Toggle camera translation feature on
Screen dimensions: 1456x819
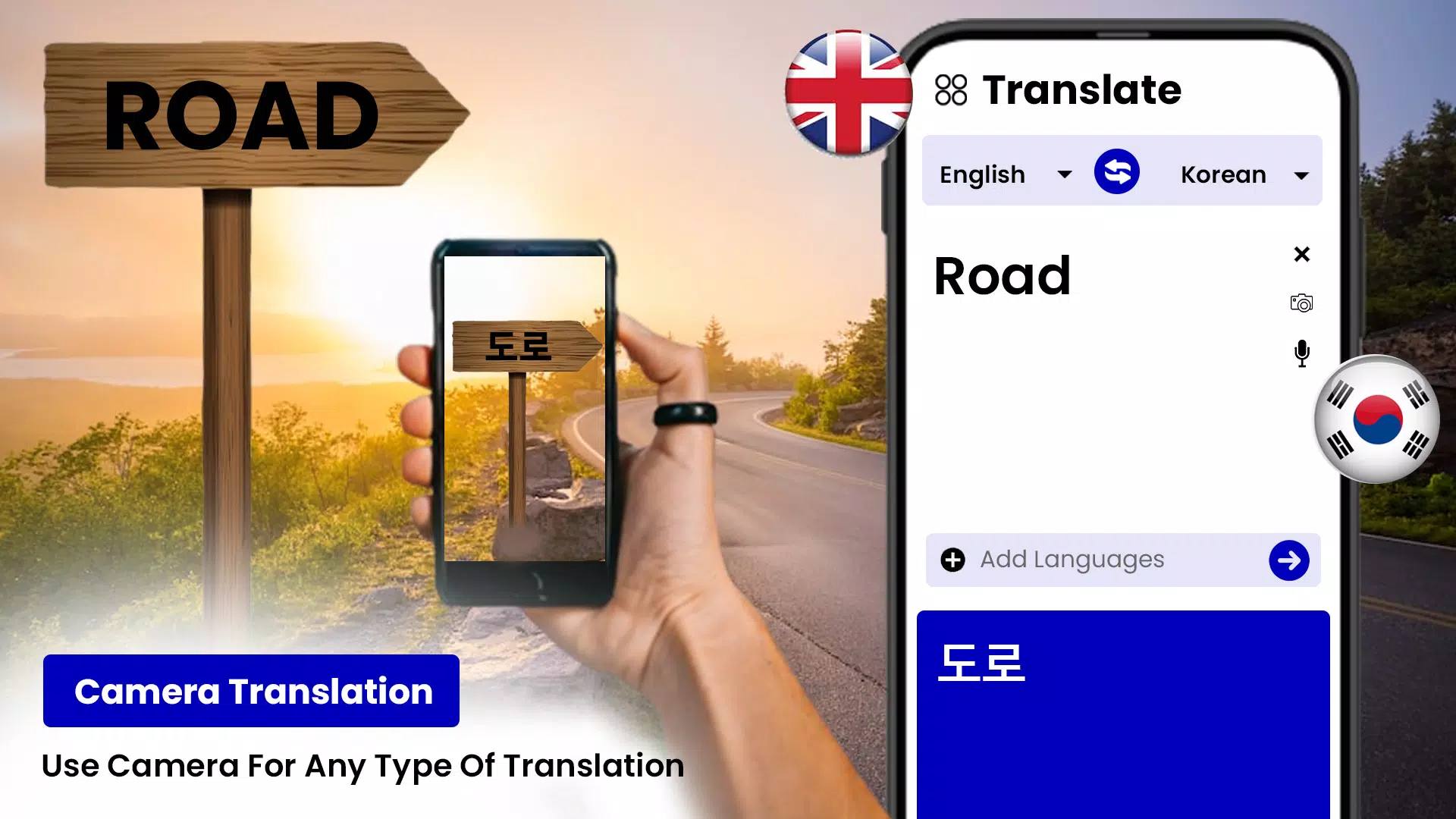point(1300,302)
